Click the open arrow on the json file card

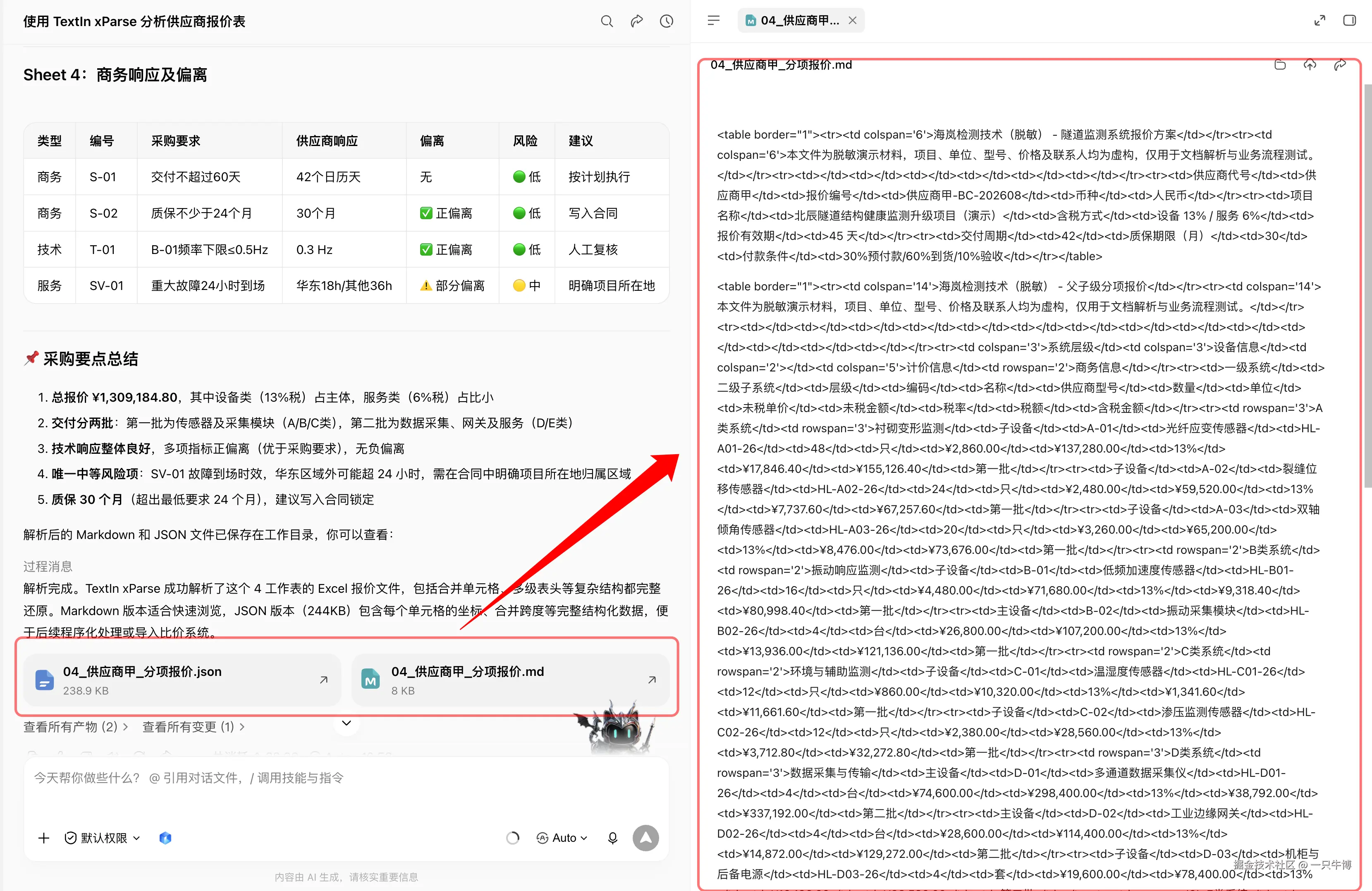pos(324,680)
